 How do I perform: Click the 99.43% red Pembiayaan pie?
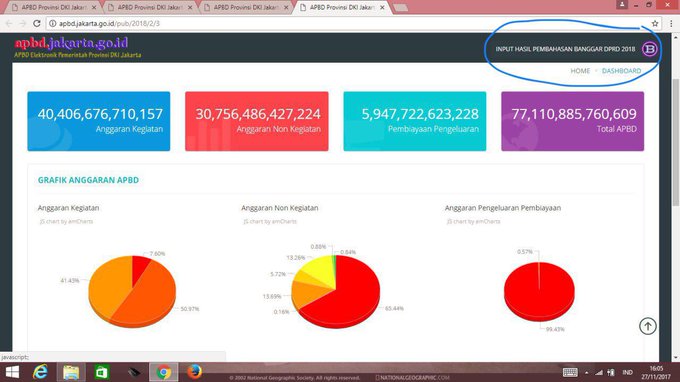coord(539,291)
